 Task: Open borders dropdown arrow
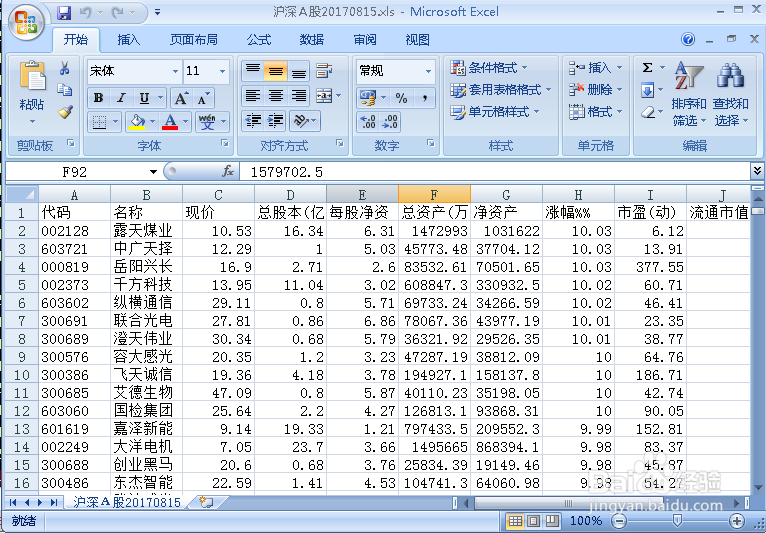click(116, 121)
